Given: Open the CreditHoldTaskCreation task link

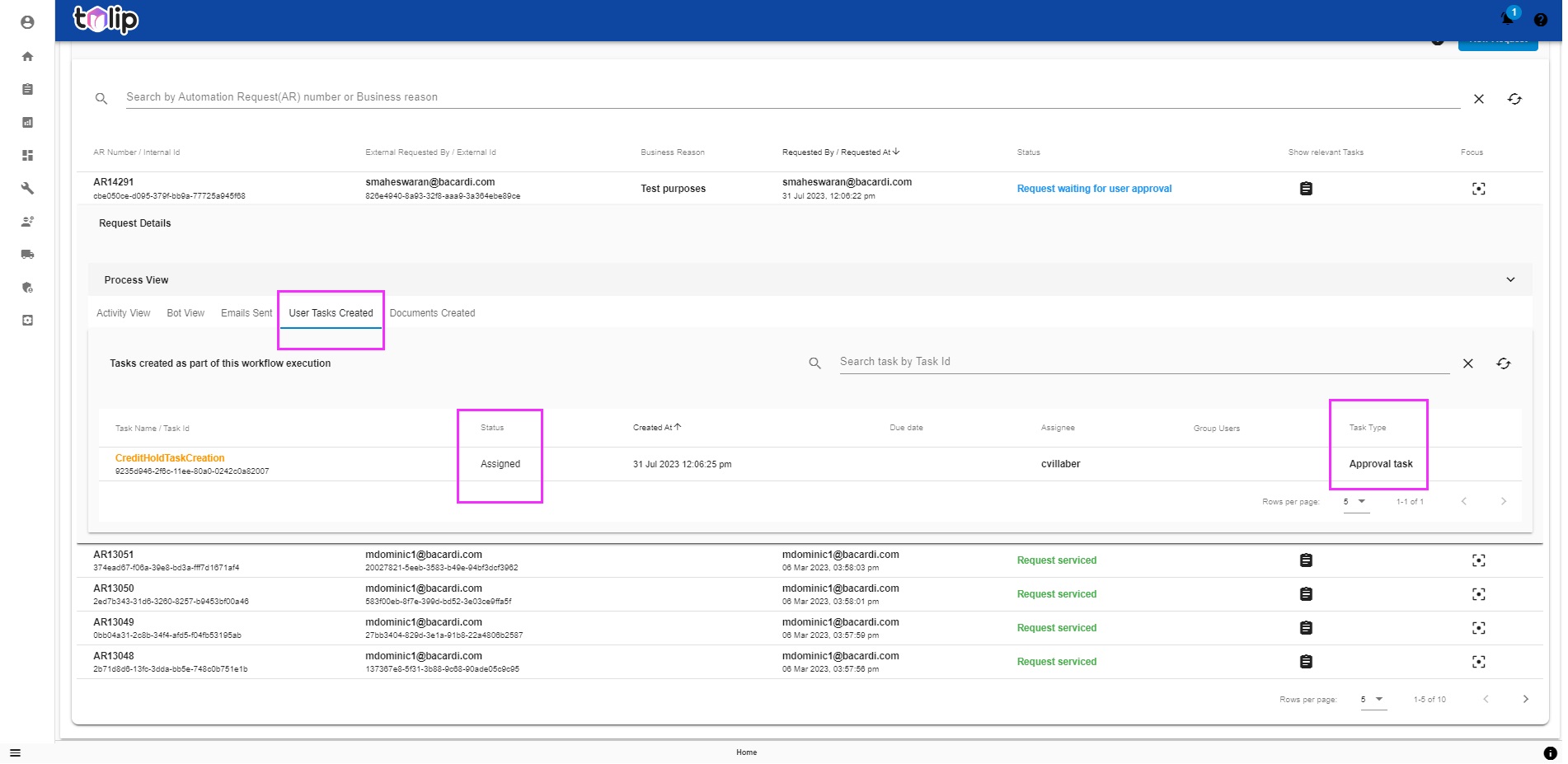Looking at the screenshot, I should pyautogui.click(x=170, y=458).
